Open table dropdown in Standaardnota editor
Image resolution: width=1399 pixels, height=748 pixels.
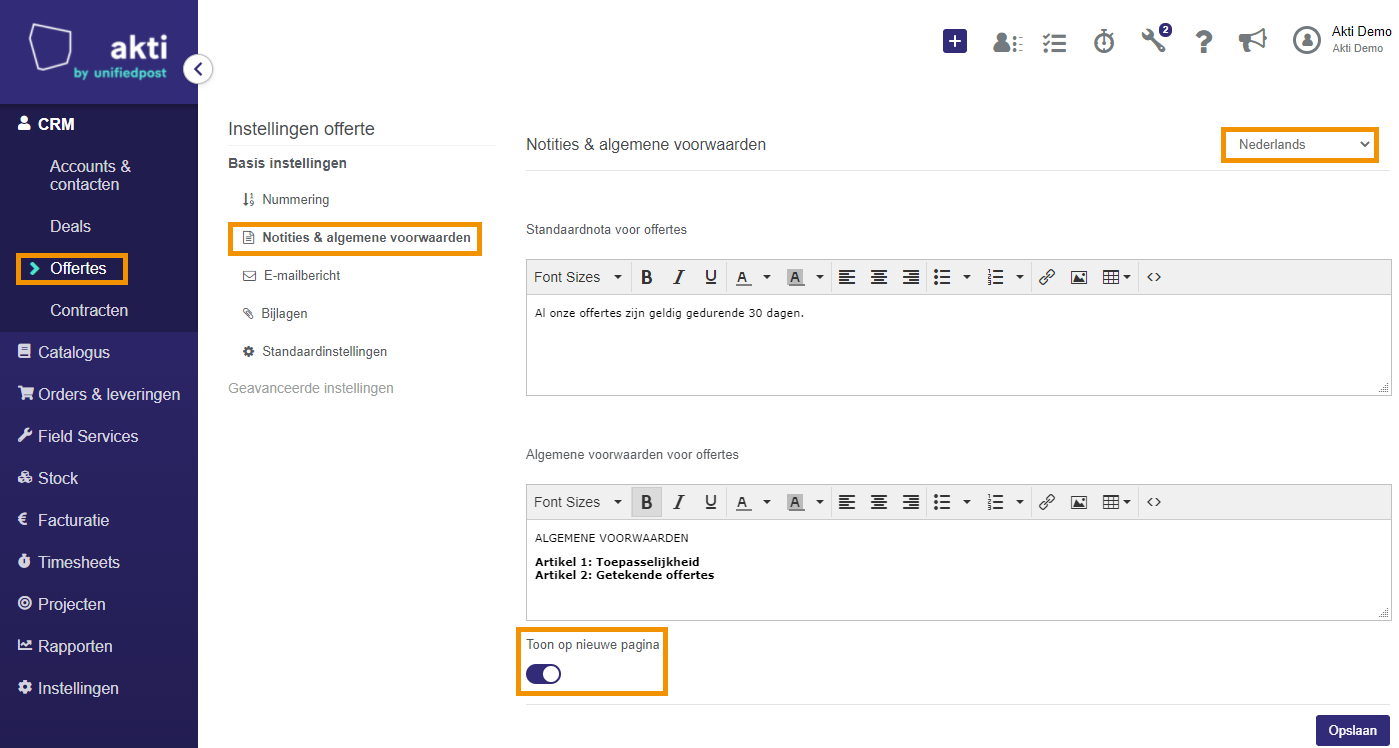coord(1116,277)
